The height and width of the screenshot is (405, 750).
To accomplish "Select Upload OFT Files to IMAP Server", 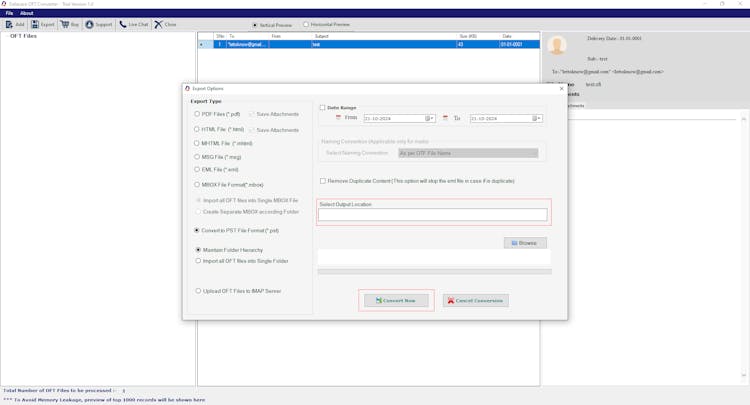I will [x=198, y=291].
